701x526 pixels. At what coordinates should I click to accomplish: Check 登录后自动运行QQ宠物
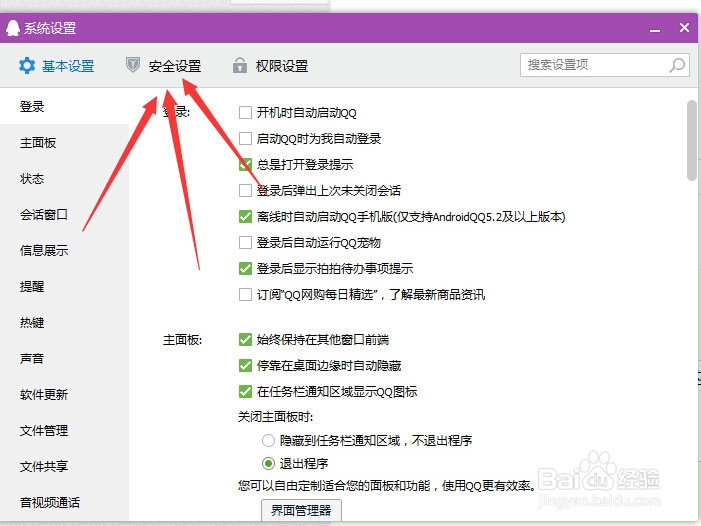tap(245, 243)
